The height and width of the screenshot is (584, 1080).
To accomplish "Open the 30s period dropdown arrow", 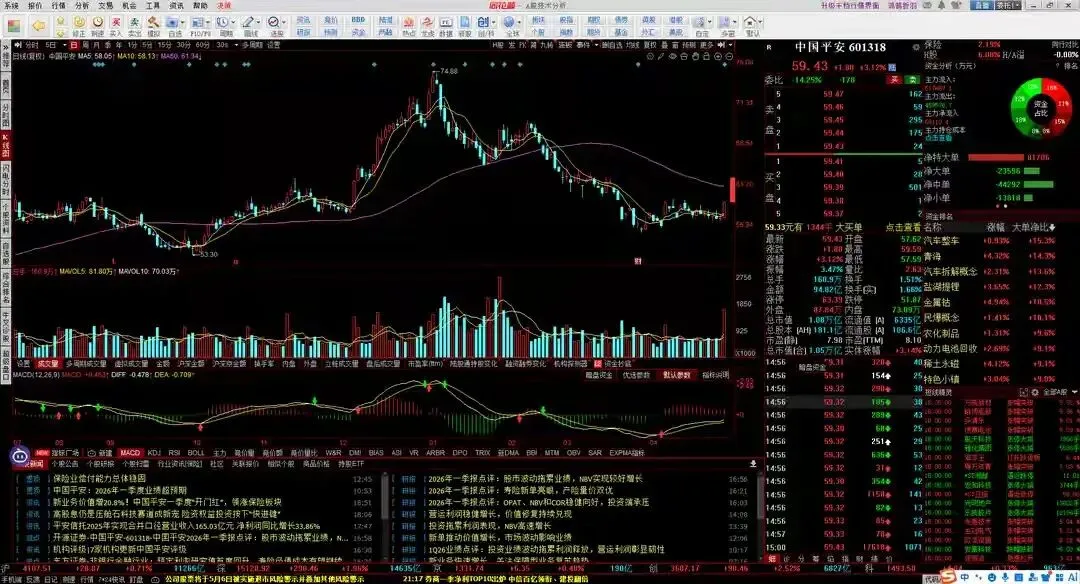I will click(236, 45).
